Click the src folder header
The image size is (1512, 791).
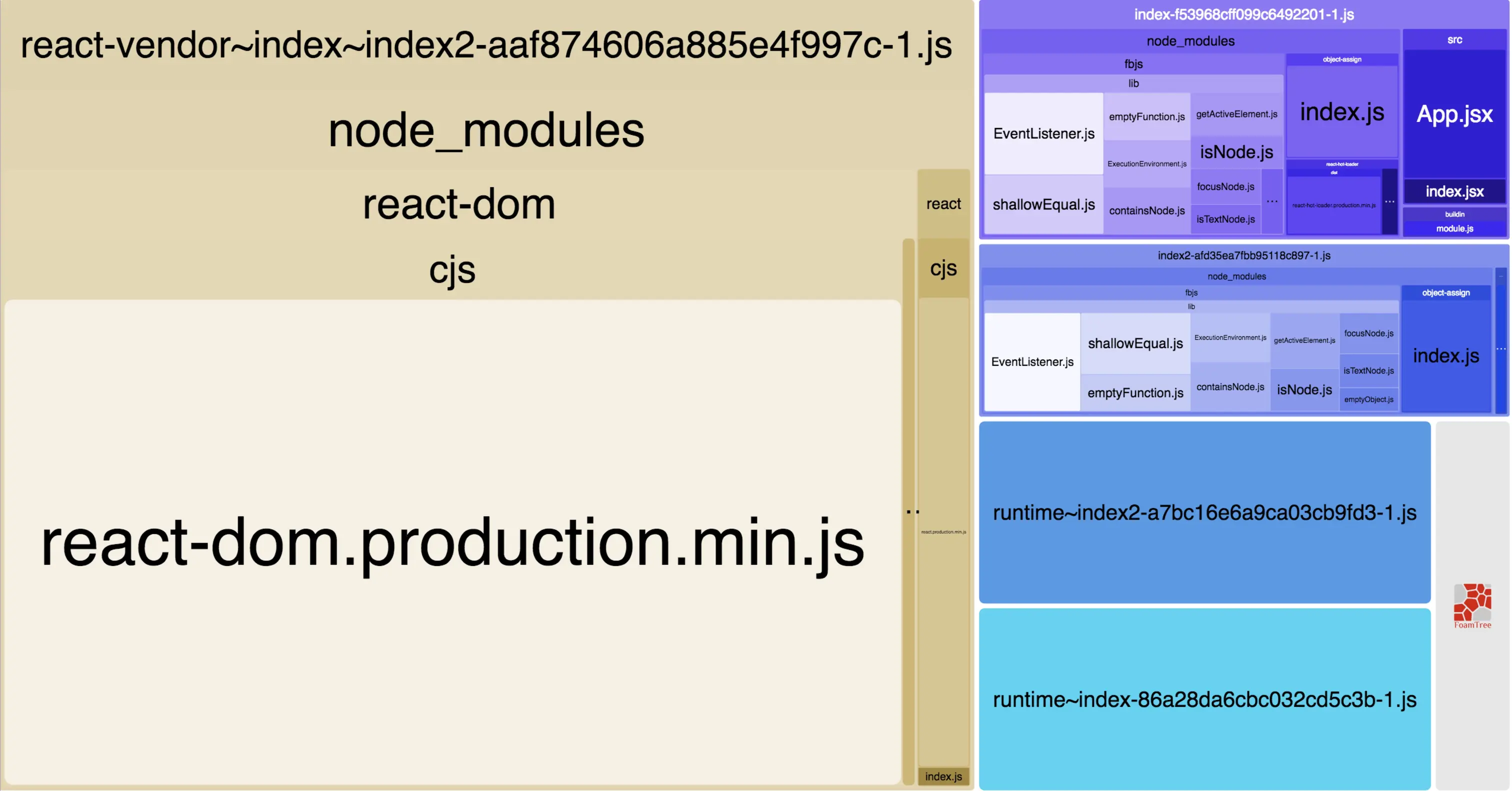(x=1454, y=40)
